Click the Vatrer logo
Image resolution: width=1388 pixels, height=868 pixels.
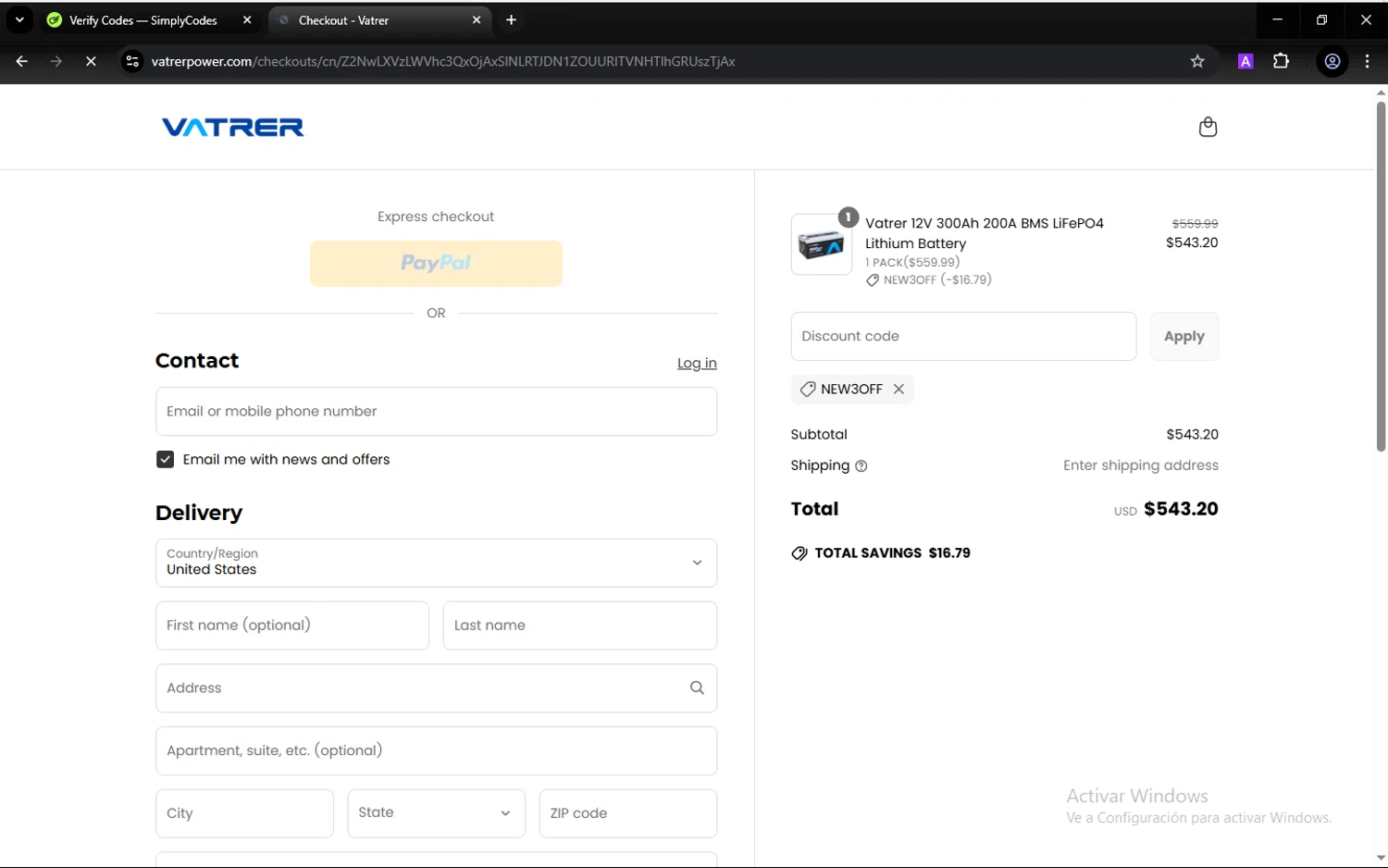pyautogui.click(x=232, y=127)
